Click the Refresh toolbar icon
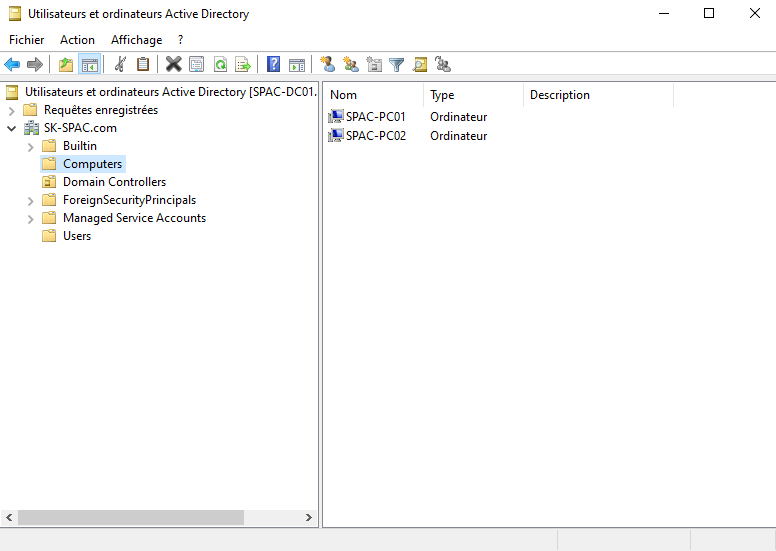This screenshot has height=551, width=776. coord(219,65)
